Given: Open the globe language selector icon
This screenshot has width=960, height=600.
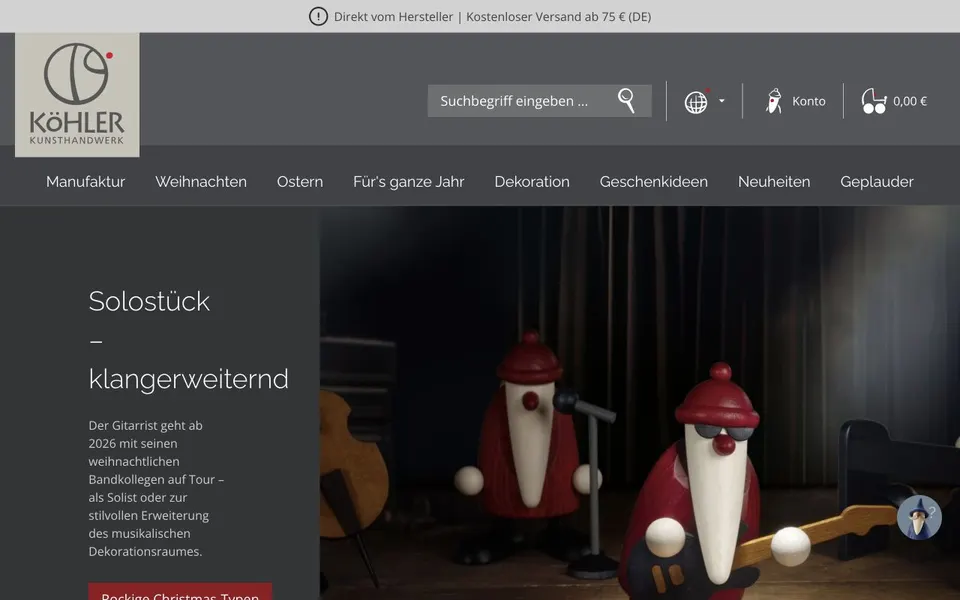Looking at the screenshot, I should pos(696,102).
